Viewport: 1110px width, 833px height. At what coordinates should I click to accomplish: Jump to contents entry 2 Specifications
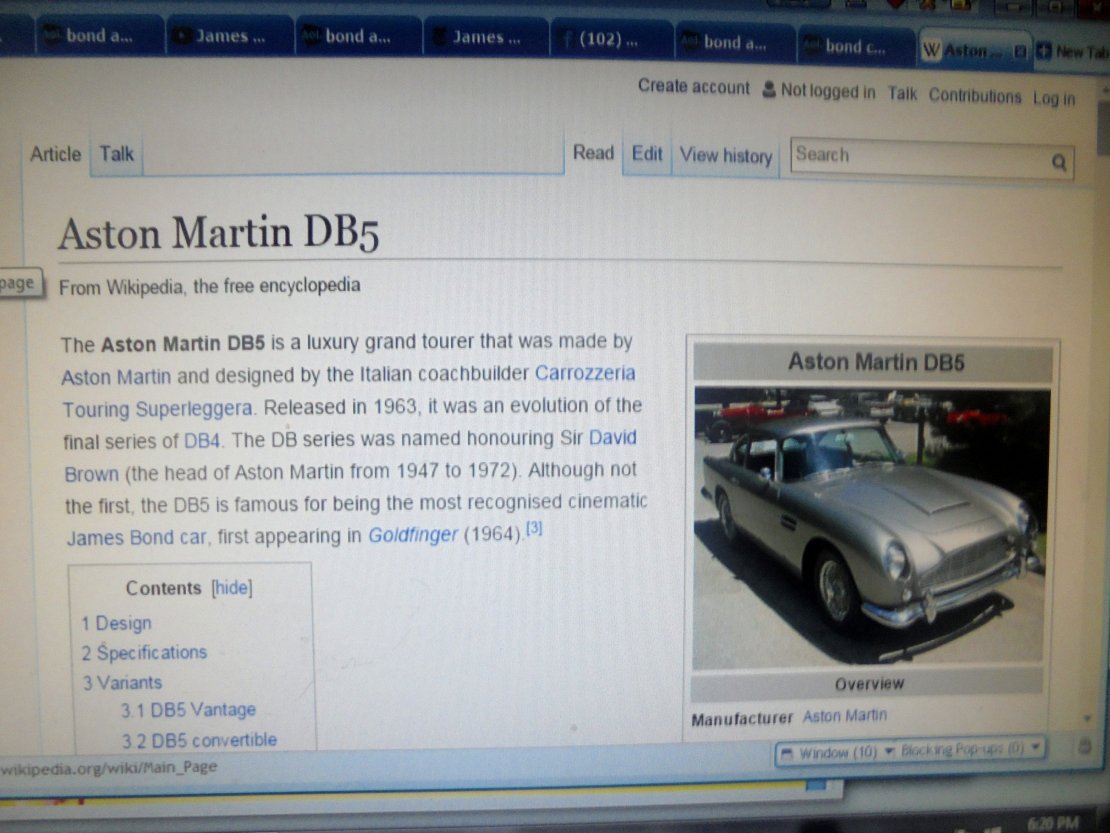point(144,653)
